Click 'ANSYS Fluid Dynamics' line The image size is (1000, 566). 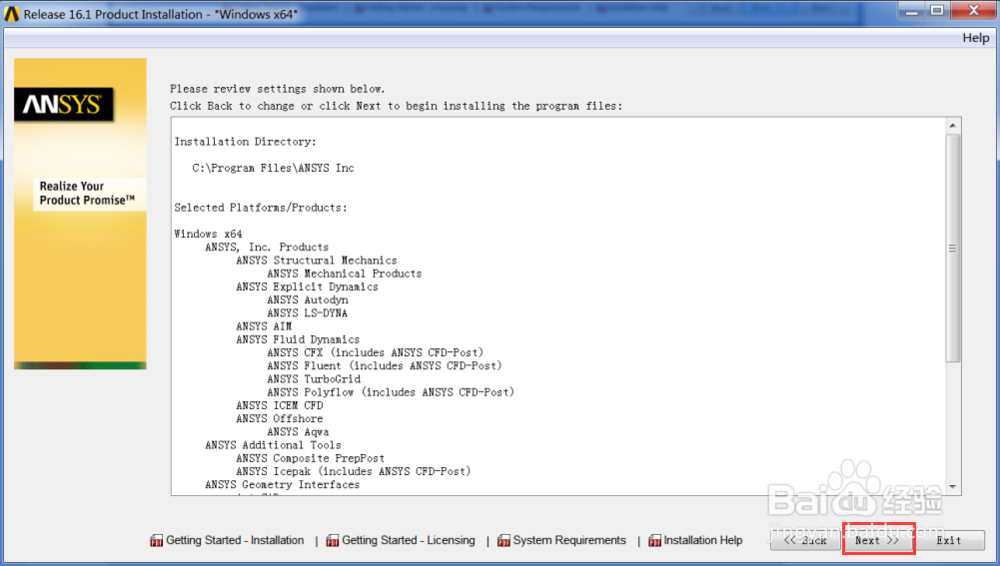[x=298, y=339]
